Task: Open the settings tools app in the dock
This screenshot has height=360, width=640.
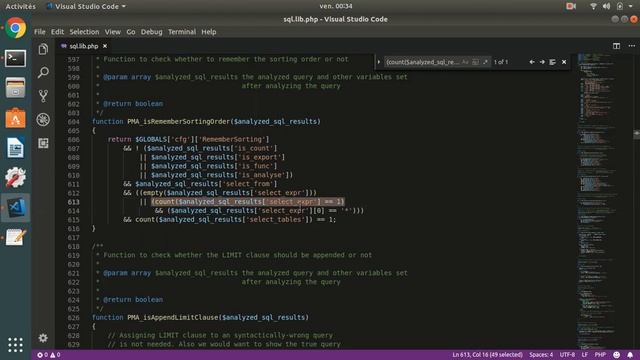Action: 16,178
